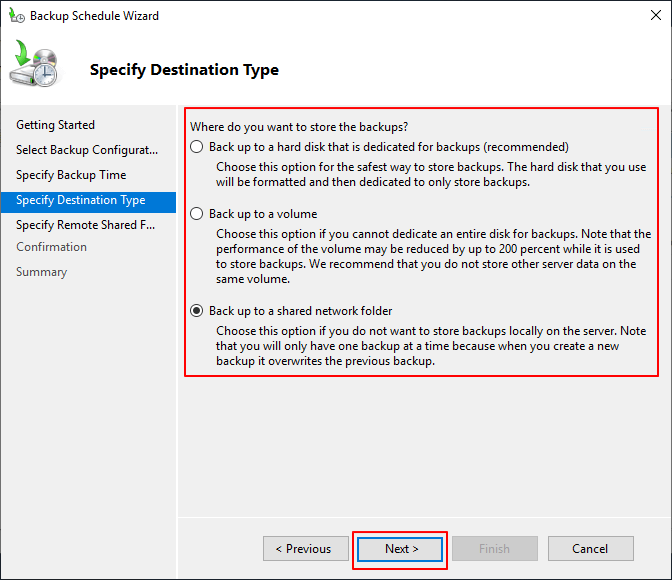This screenshot has width=672, height=580.
Task: Click the Backup Schedule Wizard title bar icon
Action: click(x=16, y=16)
